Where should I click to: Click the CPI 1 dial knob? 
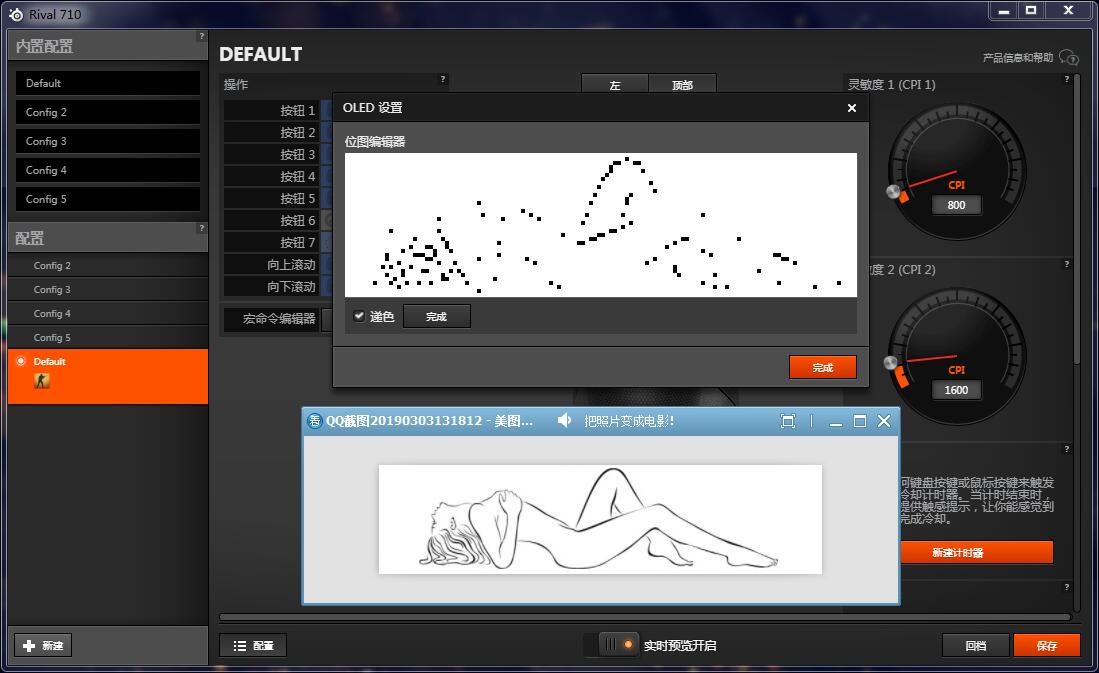coord(895,192)
